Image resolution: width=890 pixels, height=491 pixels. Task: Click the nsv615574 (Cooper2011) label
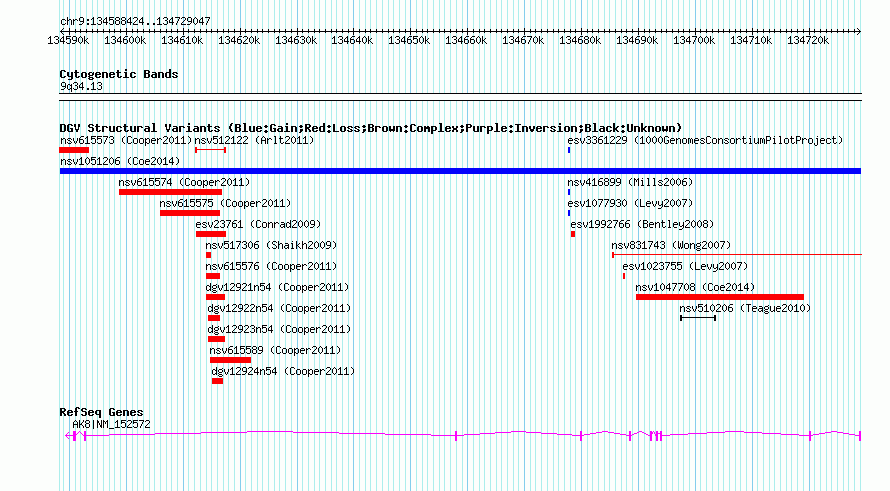click(184, 182)
